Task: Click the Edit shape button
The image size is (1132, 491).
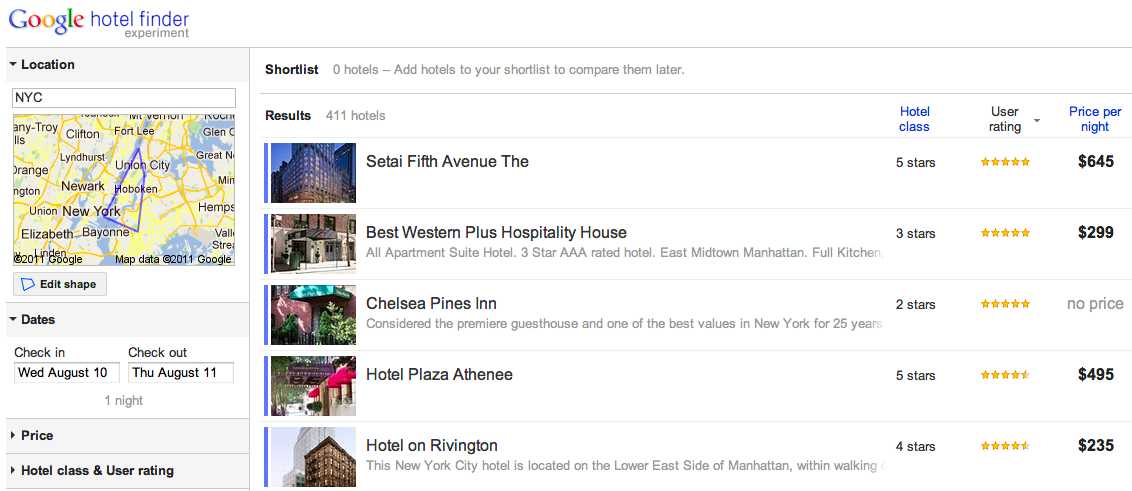Action: [x=60, y=284]
